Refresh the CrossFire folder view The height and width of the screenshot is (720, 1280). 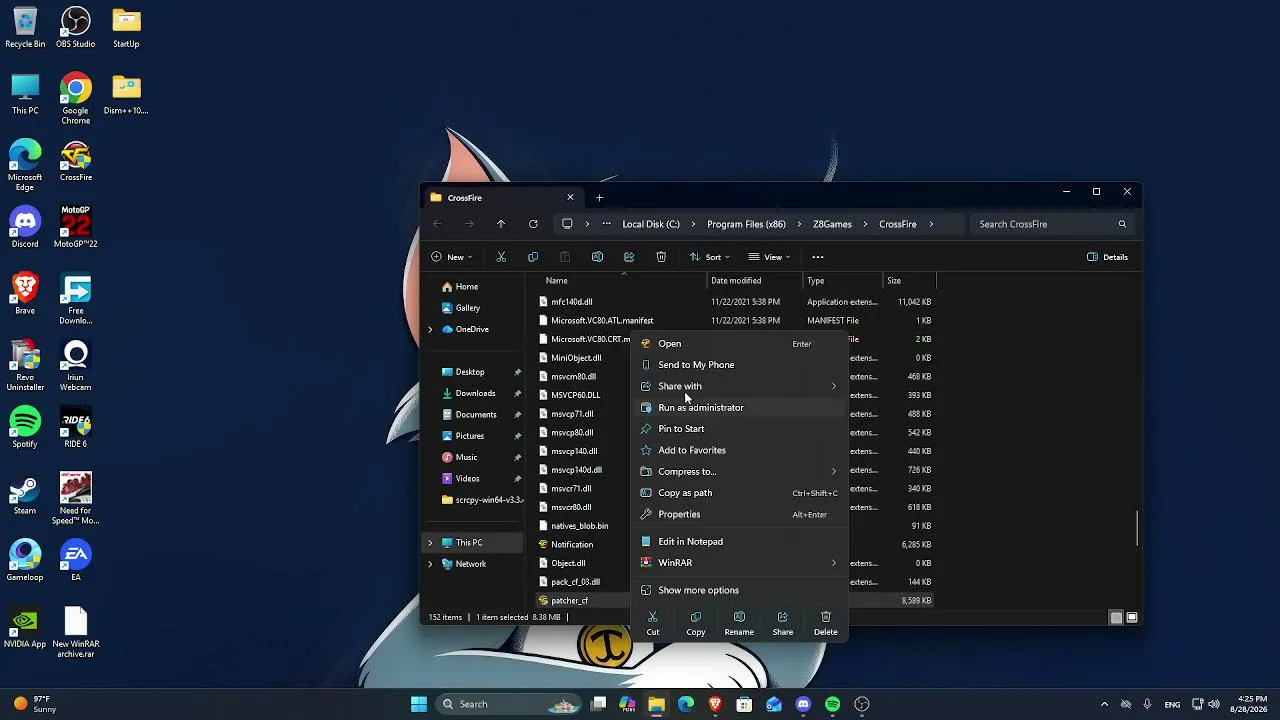(x=533, y=224)
